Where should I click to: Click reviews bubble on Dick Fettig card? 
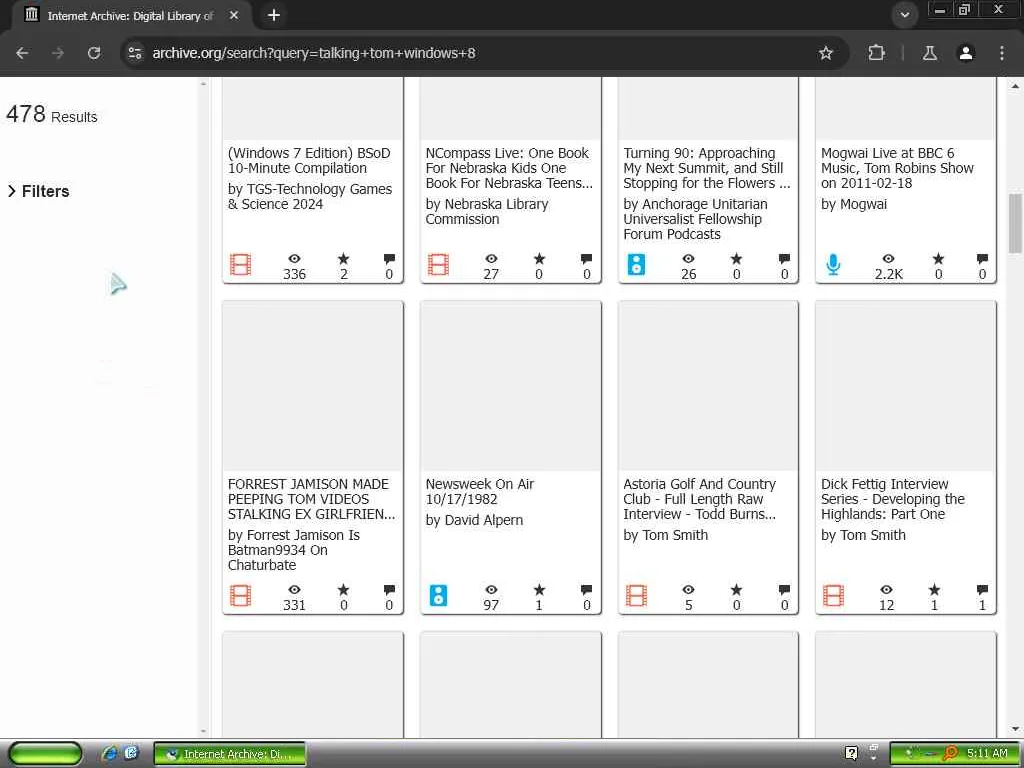tap(982, 590)
